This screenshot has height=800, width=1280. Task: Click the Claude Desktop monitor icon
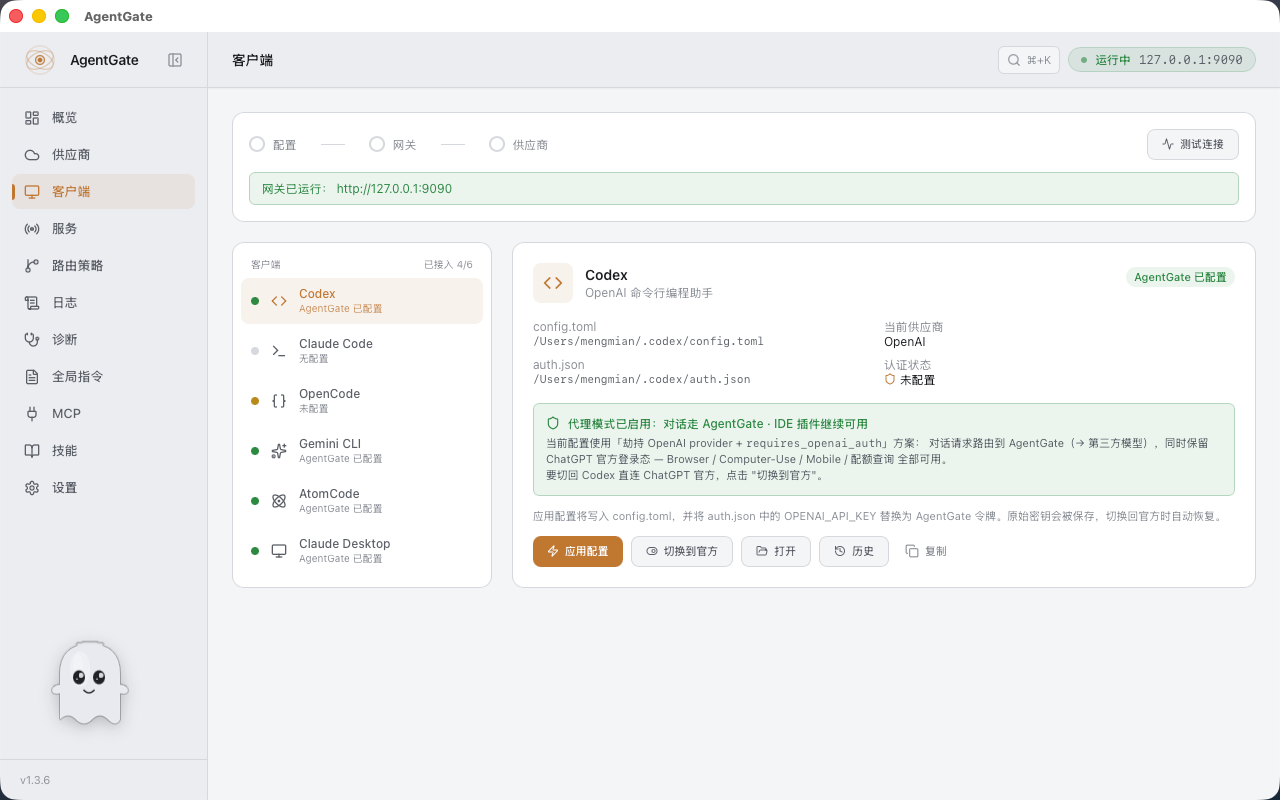279,551
